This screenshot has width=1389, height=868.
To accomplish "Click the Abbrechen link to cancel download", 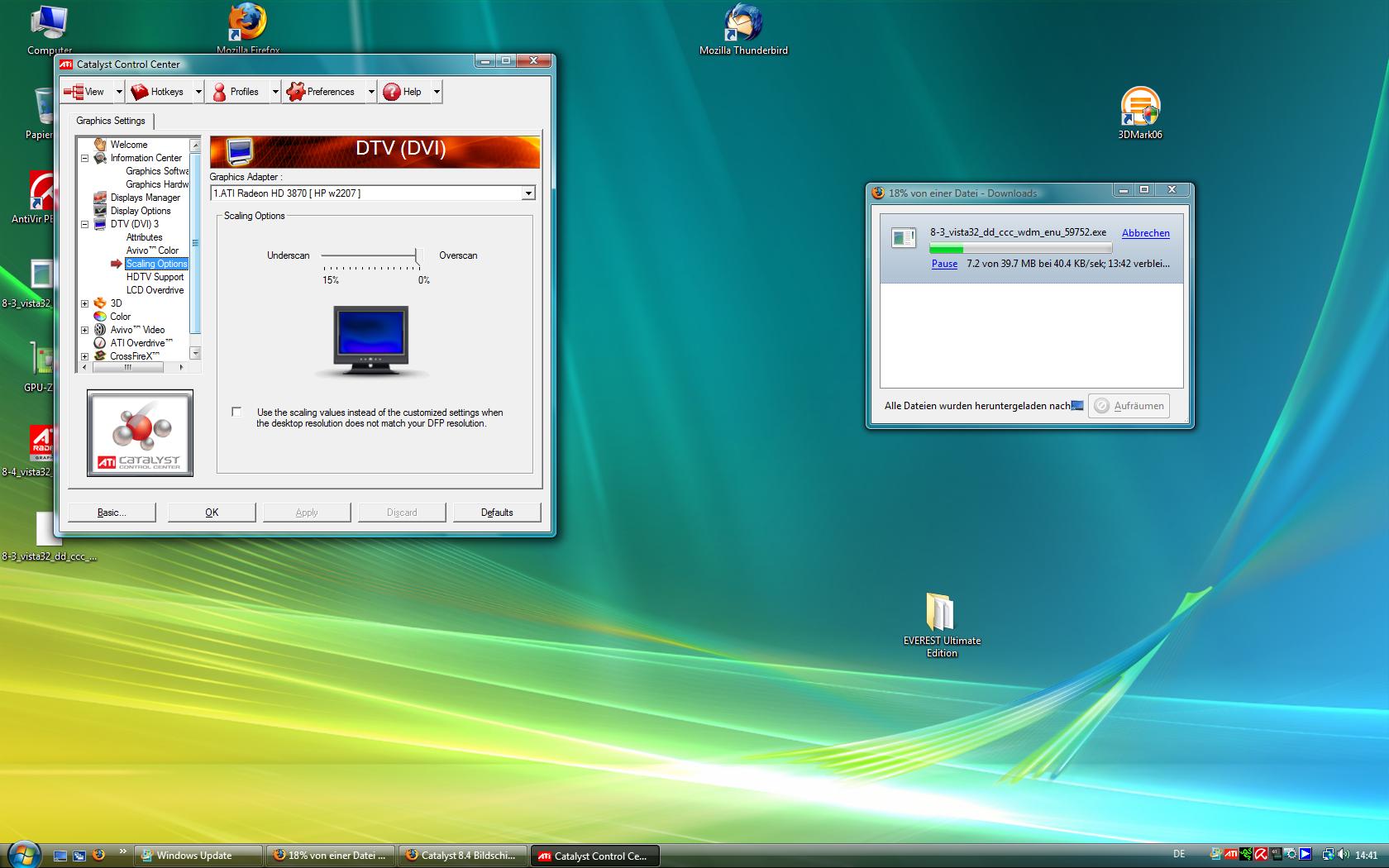I will tap(1146, 233).
